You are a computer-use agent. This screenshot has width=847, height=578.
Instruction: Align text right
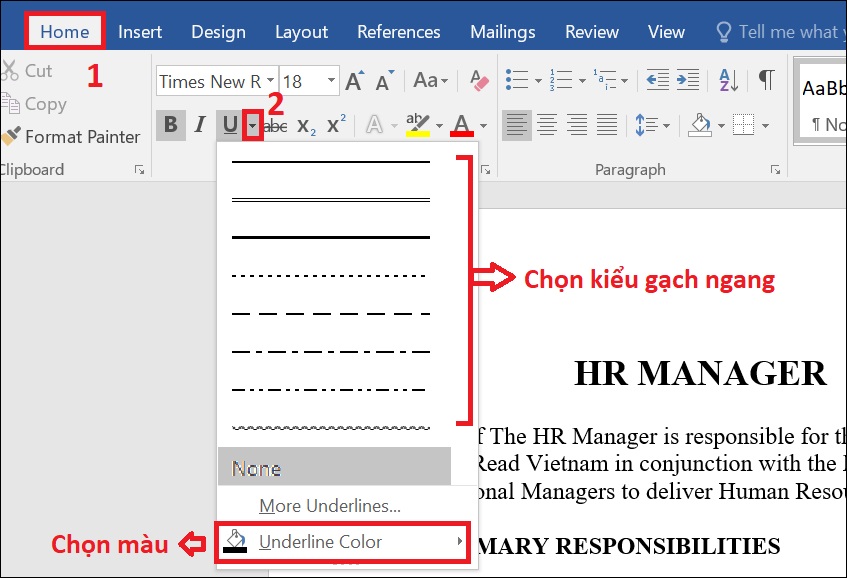577,125
